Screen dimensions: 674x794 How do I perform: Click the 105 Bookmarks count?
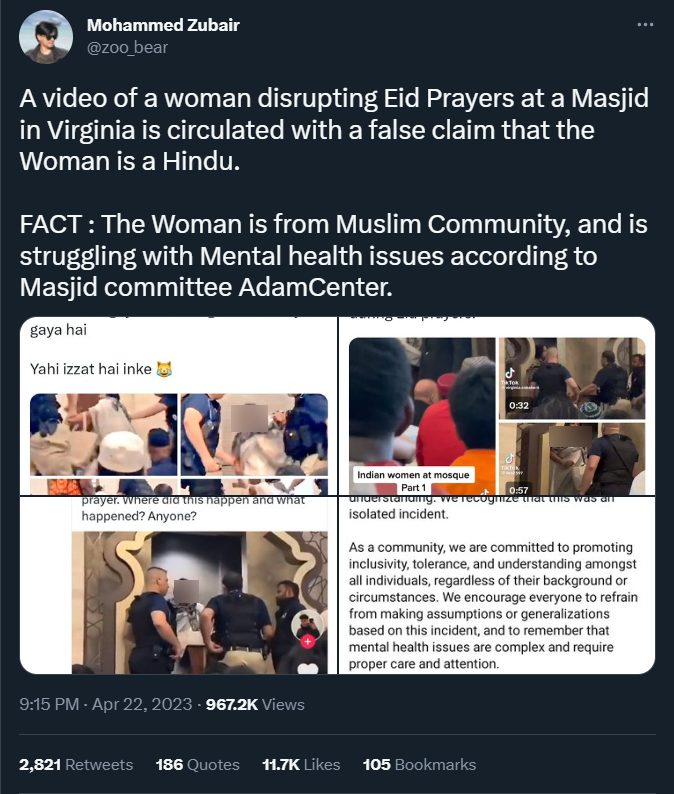419,764
